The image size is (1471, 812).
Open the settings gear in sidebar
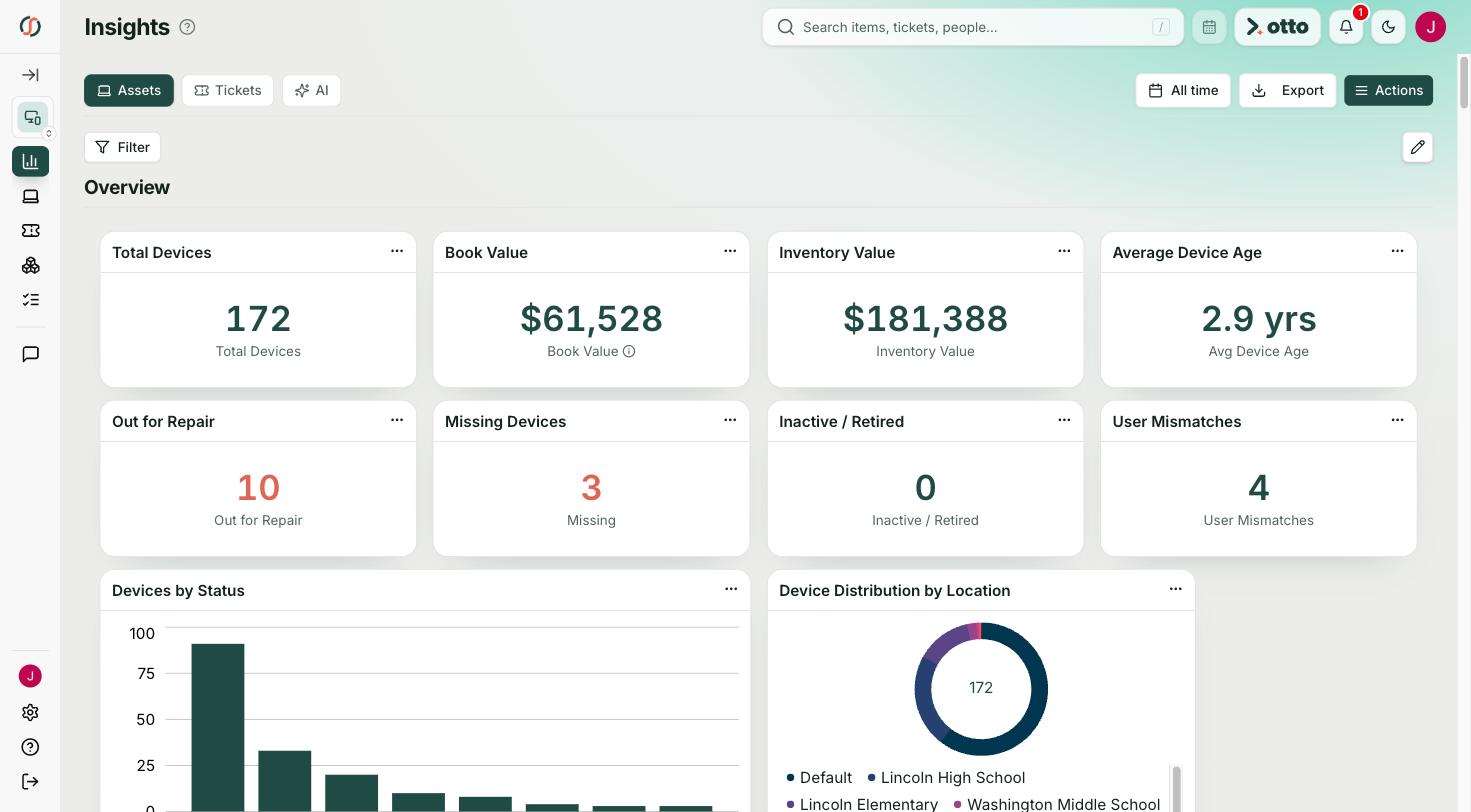click(x=30, y=713)
